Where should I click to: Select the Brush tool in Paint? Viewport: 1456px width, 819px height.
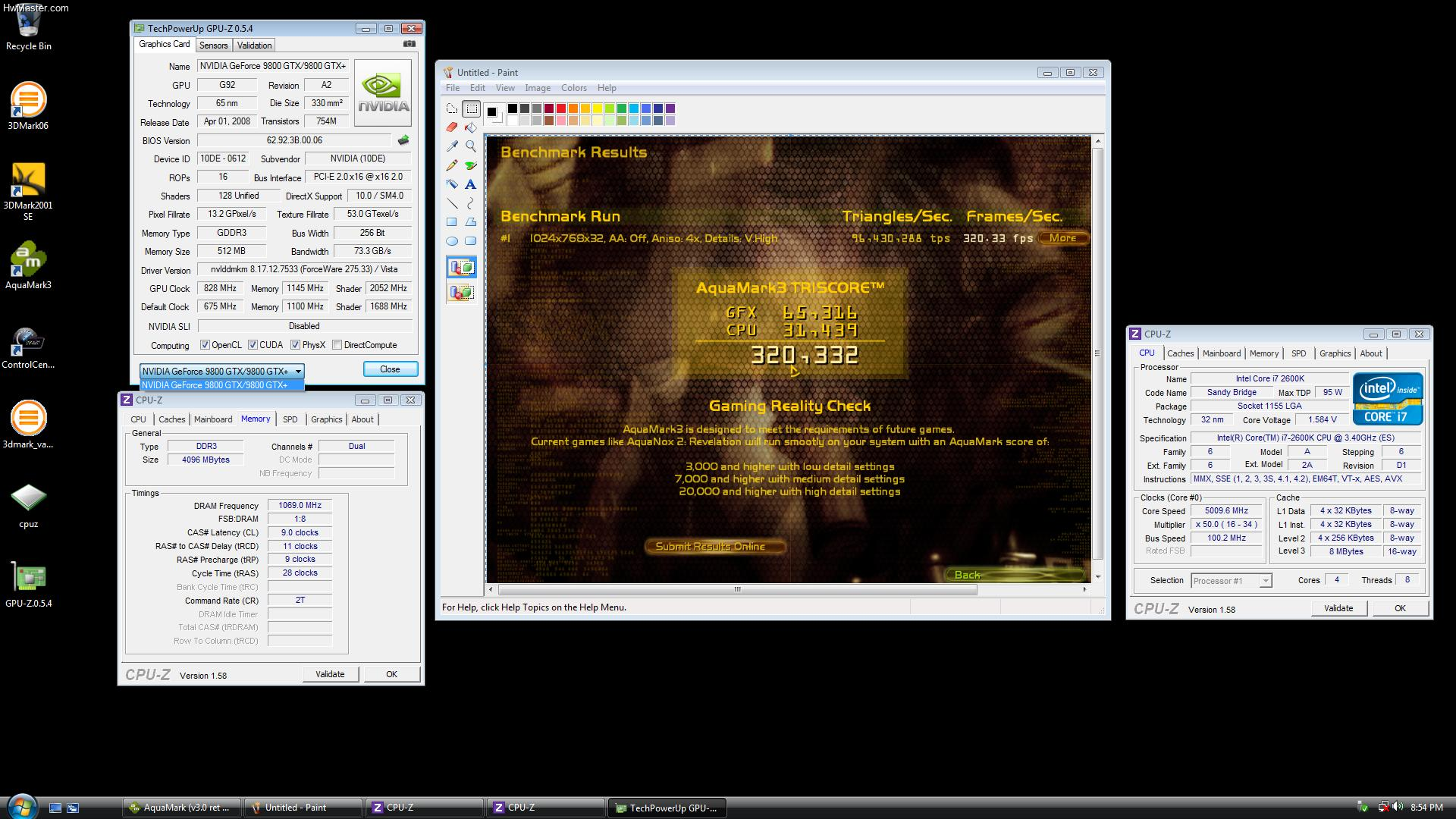pos(471,165)
